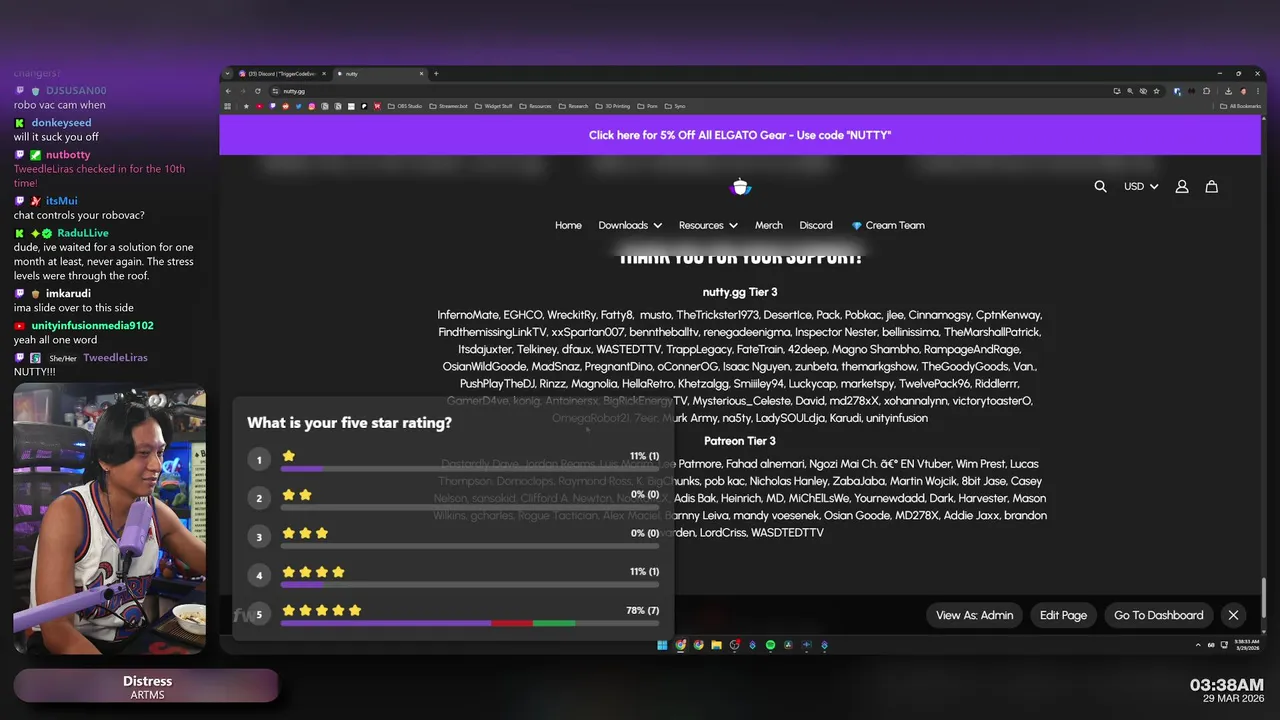
Task: Open the account profile icon in header
Action: point(1181,186)
